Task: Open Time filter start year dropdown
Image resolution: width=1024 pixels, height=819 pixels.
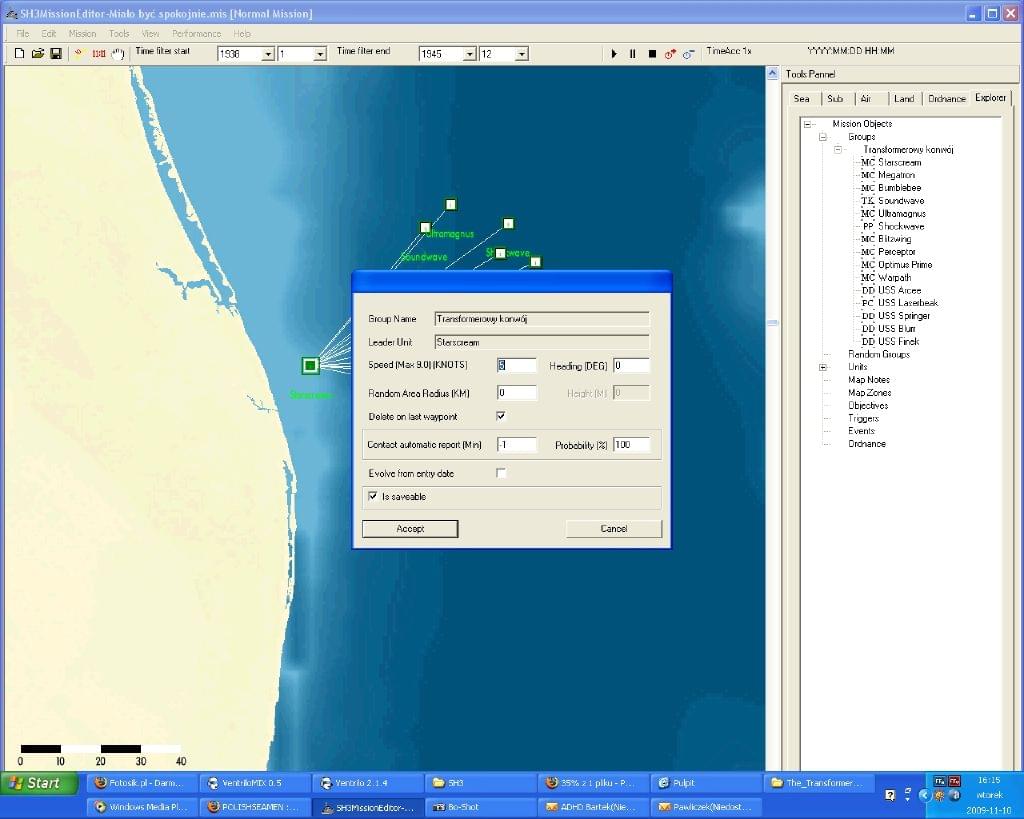Action: coord(268,54)
